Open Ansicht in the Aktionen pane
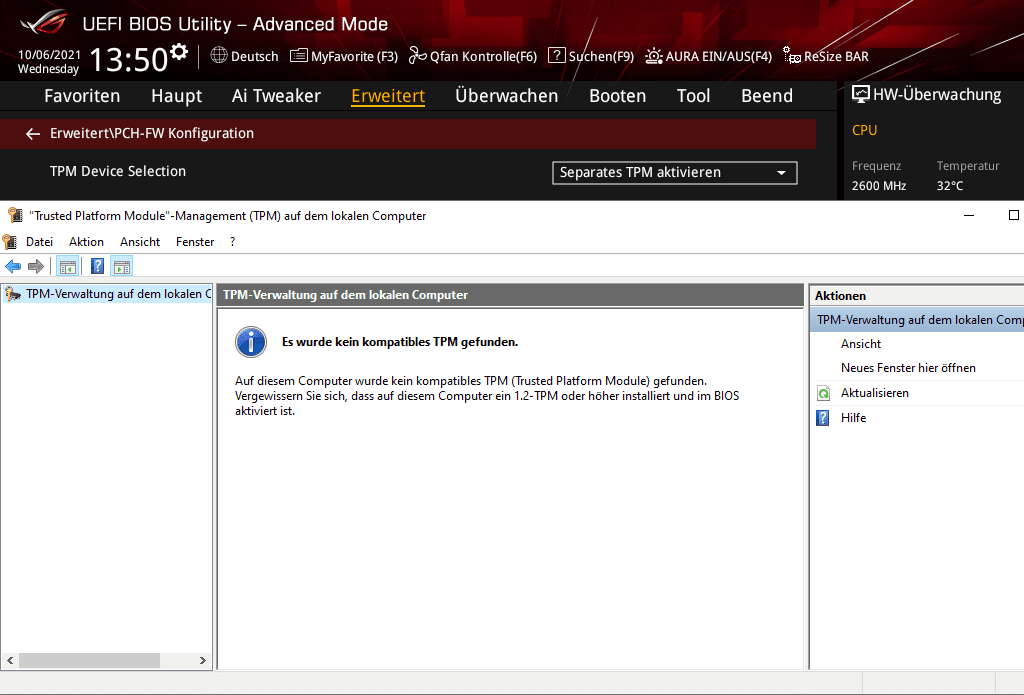 click(x=861, y=344)
